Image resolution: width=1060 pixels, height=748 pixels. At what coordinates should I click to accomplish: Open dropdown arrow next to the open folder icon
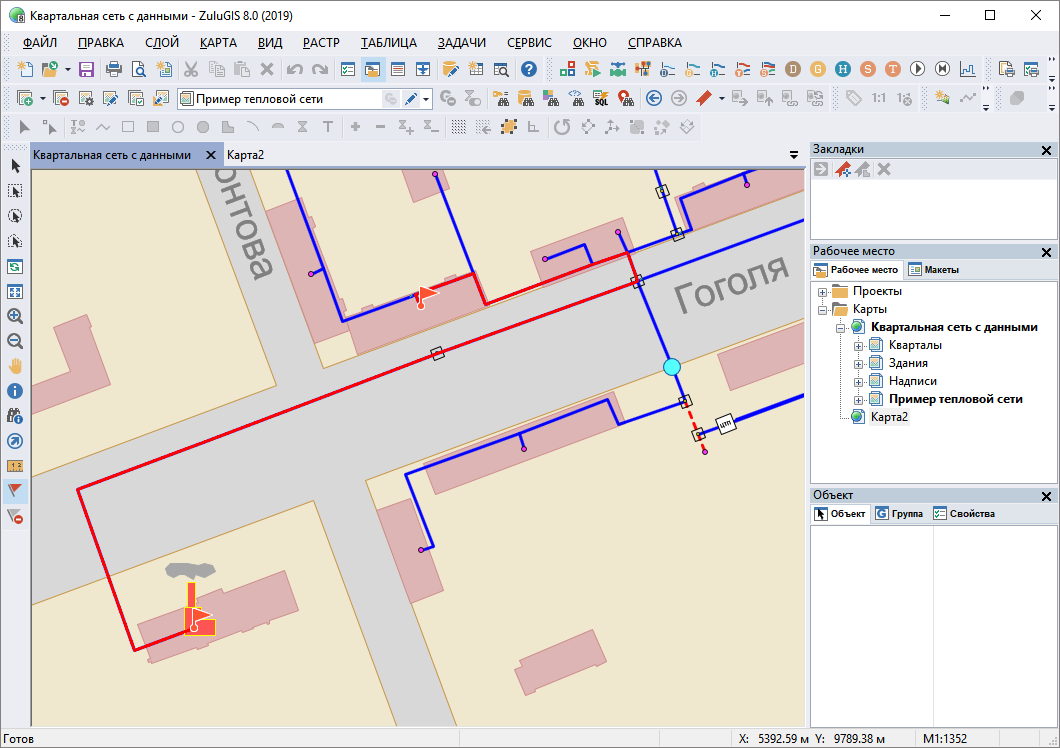tap(66, 69)
